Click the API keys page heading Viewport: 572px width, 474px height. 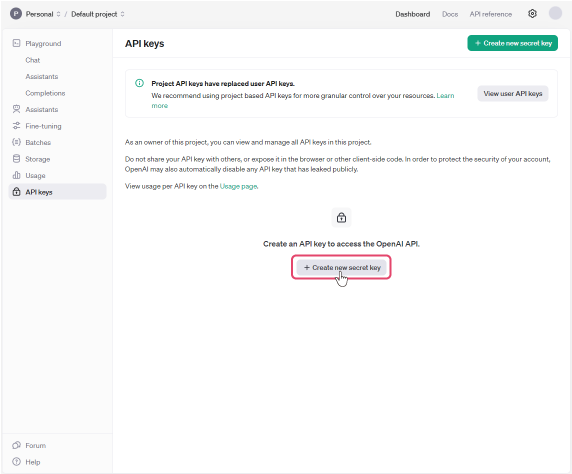tap(144, 43)
